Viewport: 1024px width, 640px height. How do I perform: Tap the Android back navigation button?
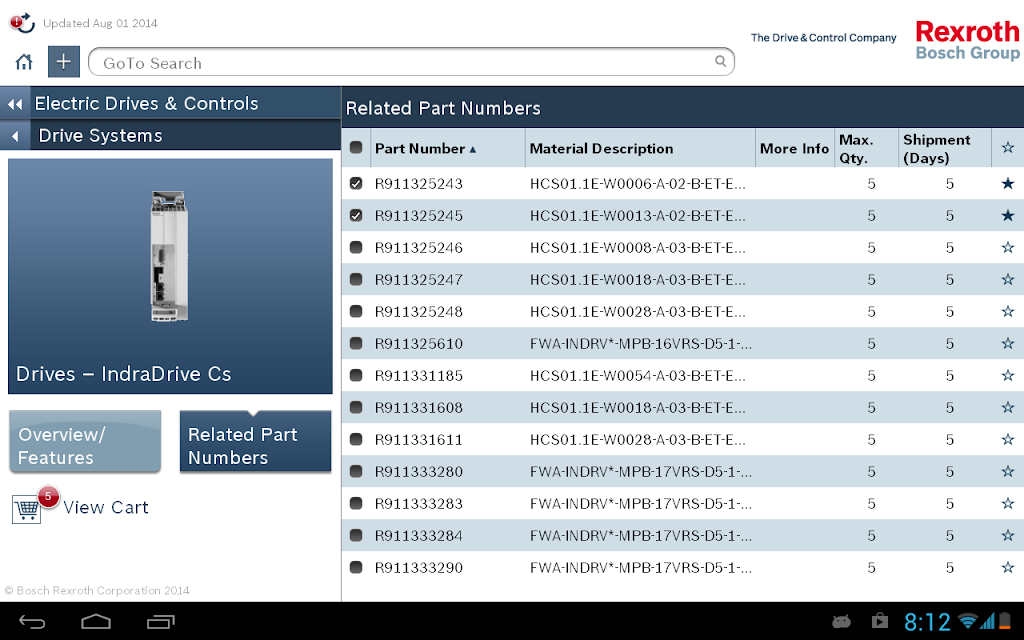(x=31, y=622)
